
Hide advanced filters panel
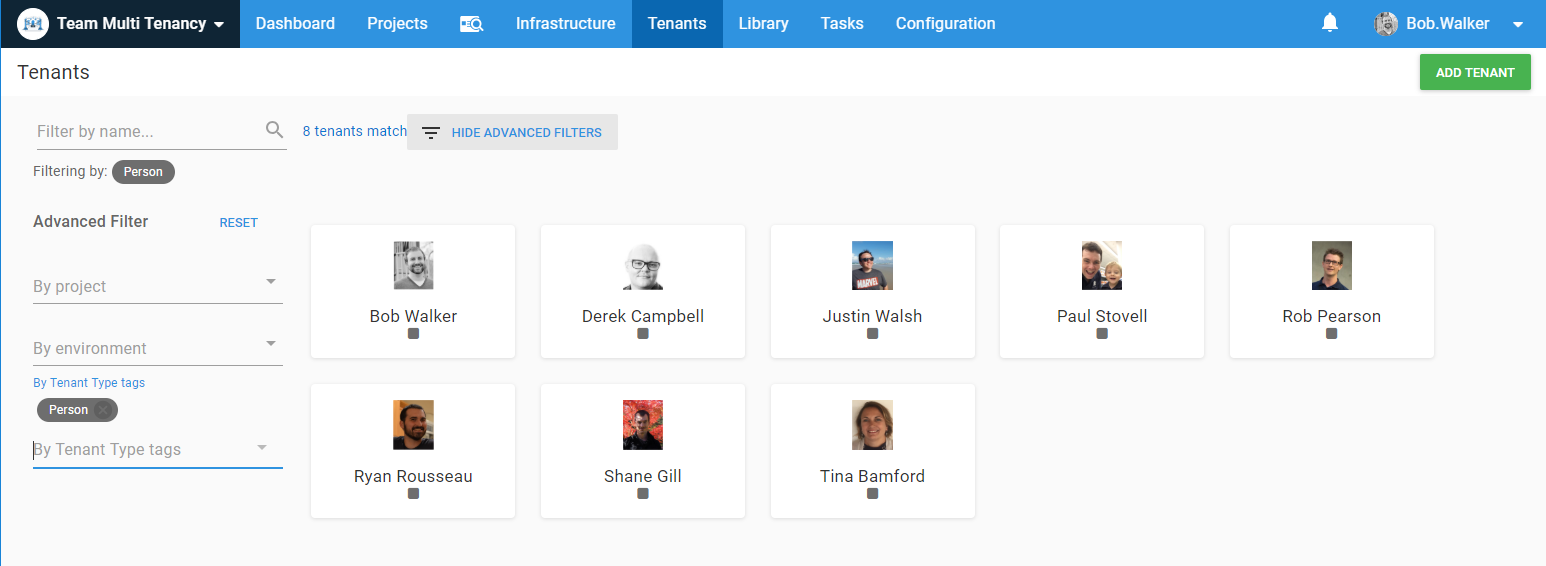click(x=512, y=132)
